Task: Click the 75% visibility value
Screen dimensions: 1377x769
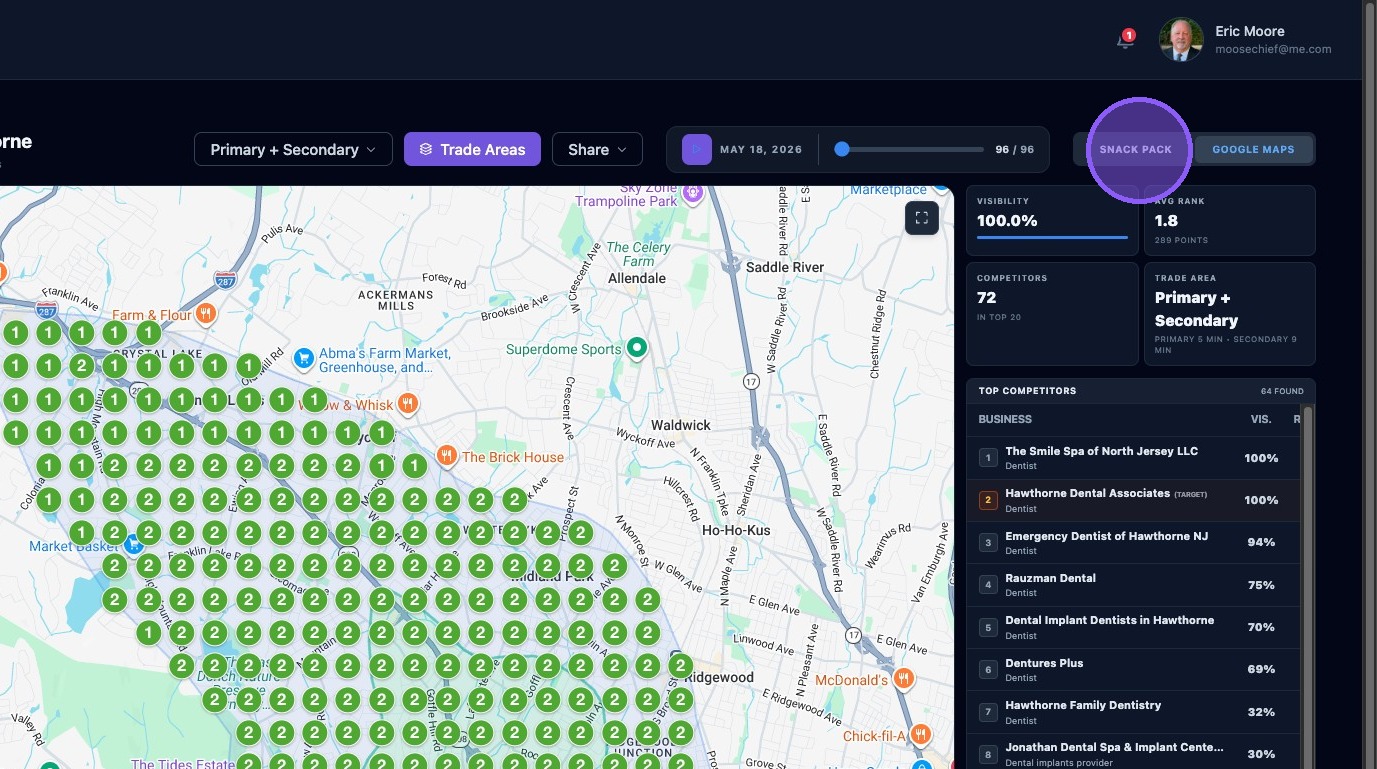Action: [1261, 585]
